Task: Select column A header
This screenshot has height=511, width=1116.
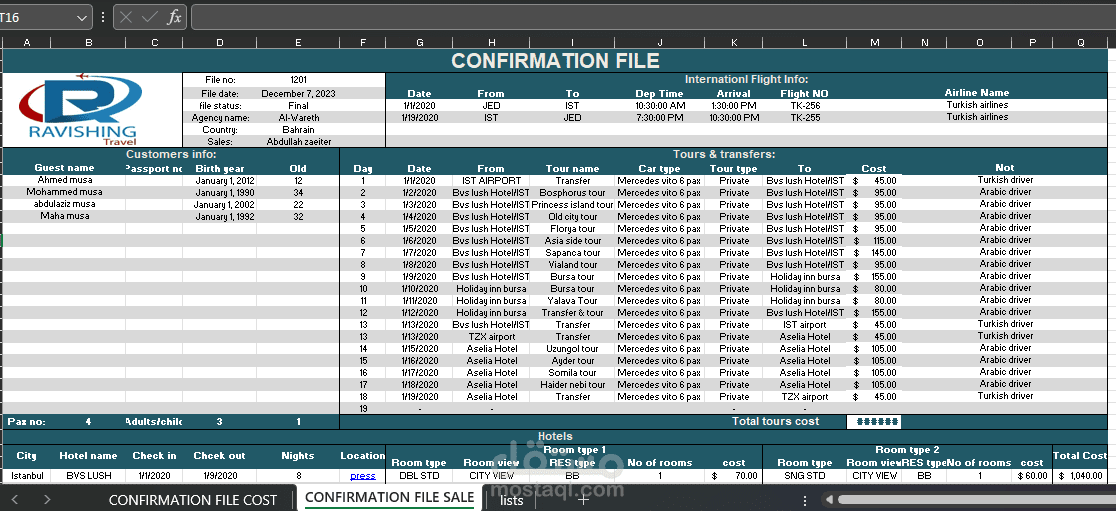Action: coord(27,43)
